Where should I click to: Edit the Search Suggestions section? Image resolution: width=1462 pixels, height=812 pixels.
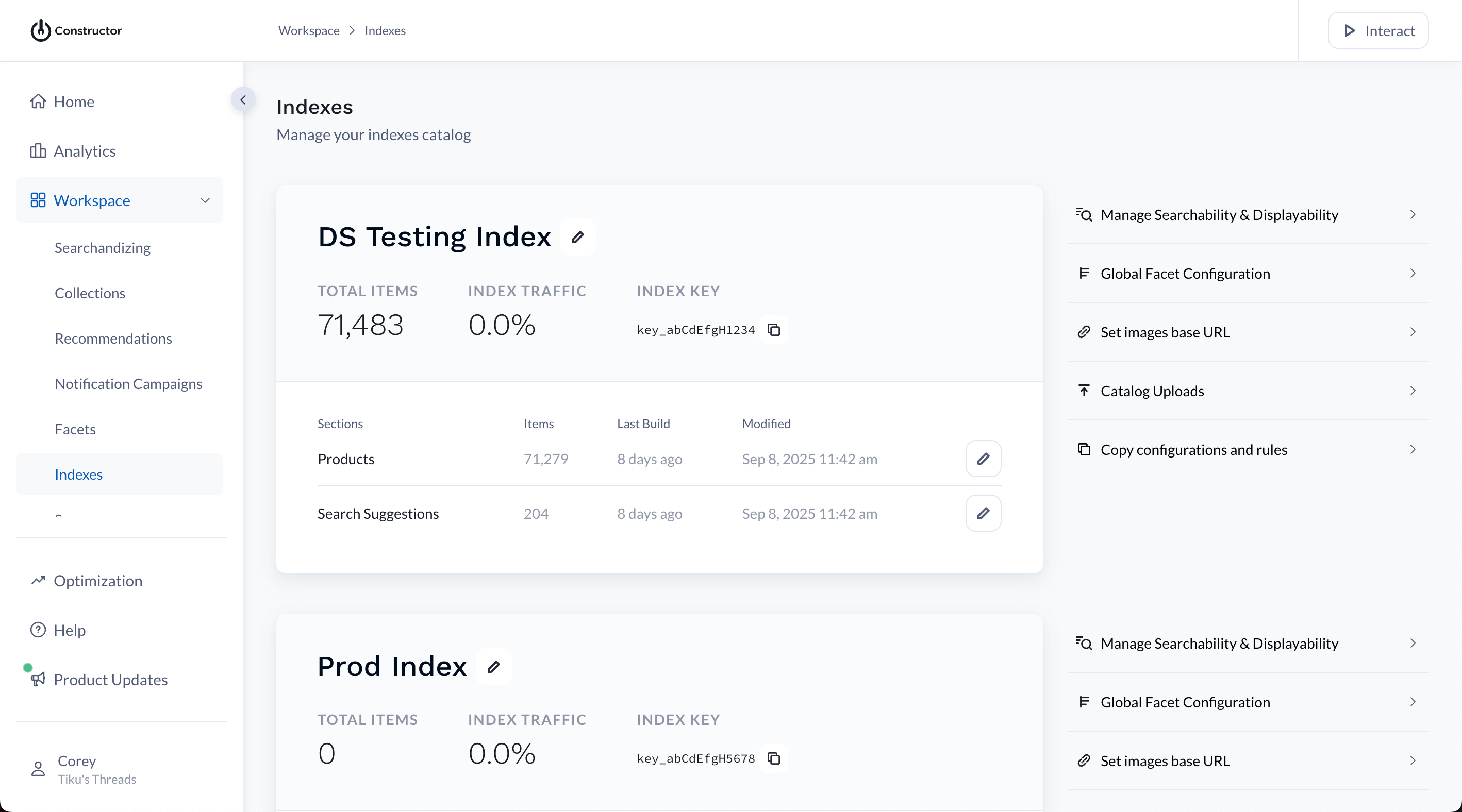pos(984,513)
